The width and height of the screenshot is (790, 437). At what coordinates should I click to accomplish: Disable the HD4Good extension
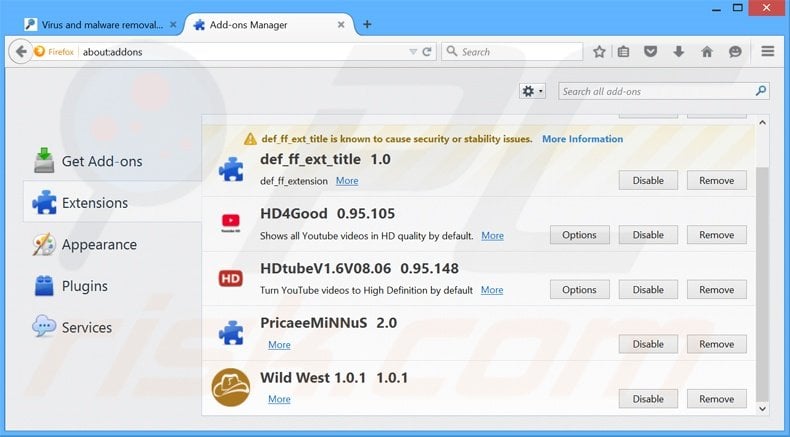[x=648, y=235]
